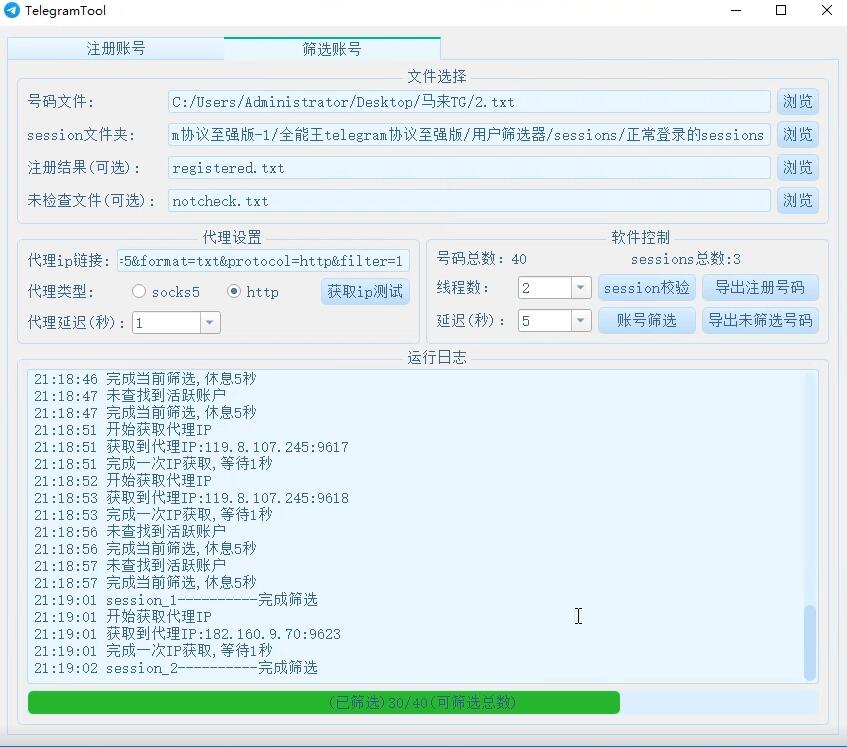Viewport: 847px width, 747px height.
Task: Browse for the 注册结果 file
Action: 797,168
